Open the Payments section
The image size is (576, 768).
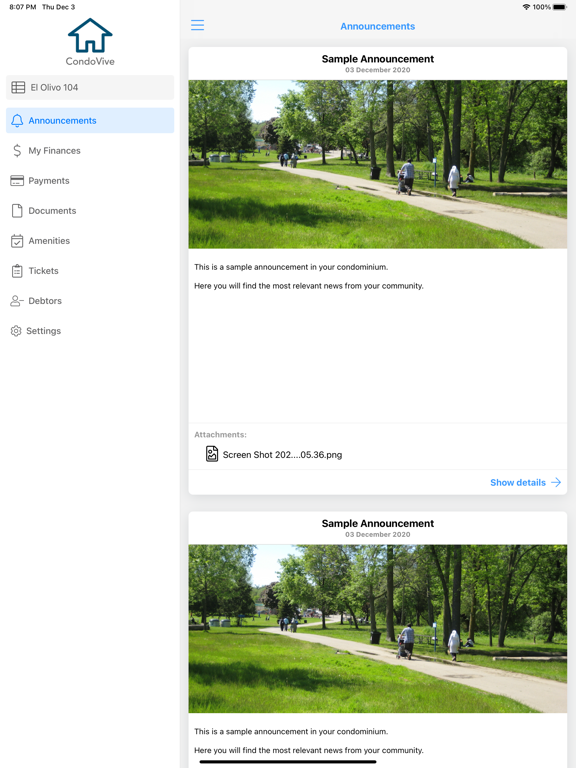90,181
